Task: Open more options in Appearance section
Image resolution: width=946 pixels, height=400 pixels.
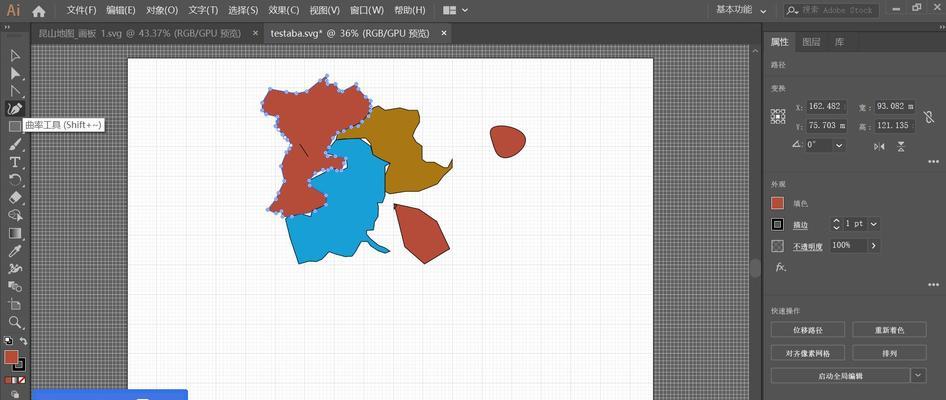Action: (x=933, y=285)
